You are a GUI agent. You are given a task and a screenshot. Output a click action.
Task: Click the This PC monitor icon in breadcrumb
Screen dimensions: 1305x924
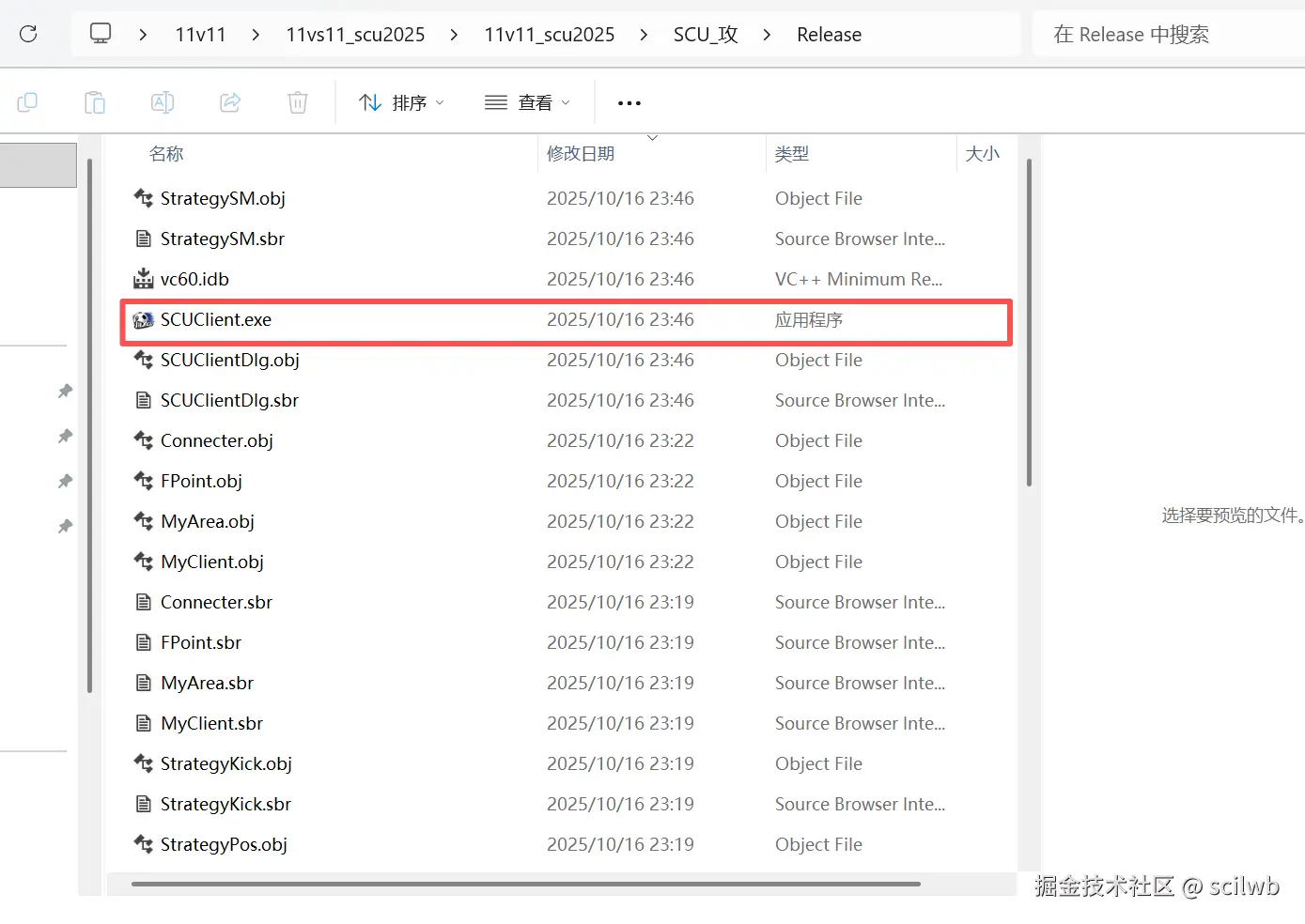101,34
